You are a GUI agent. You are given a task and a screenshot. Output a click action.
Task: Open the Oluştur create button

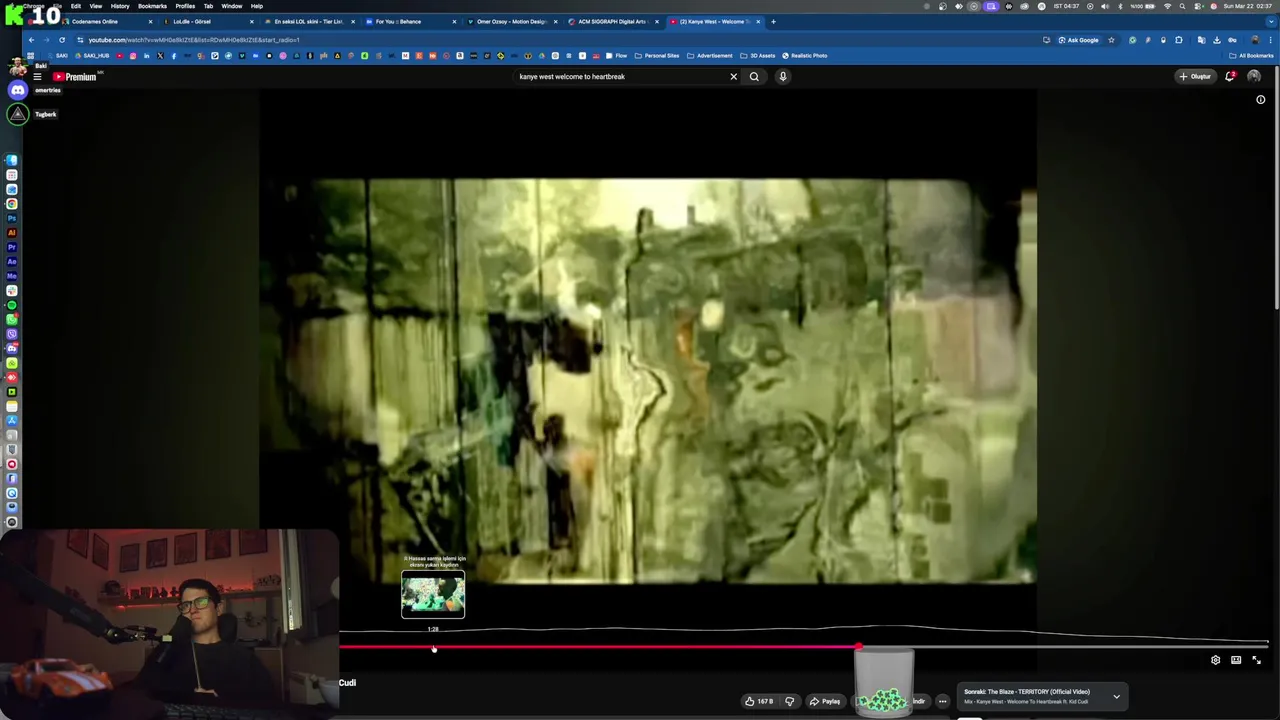point(1195,76)
